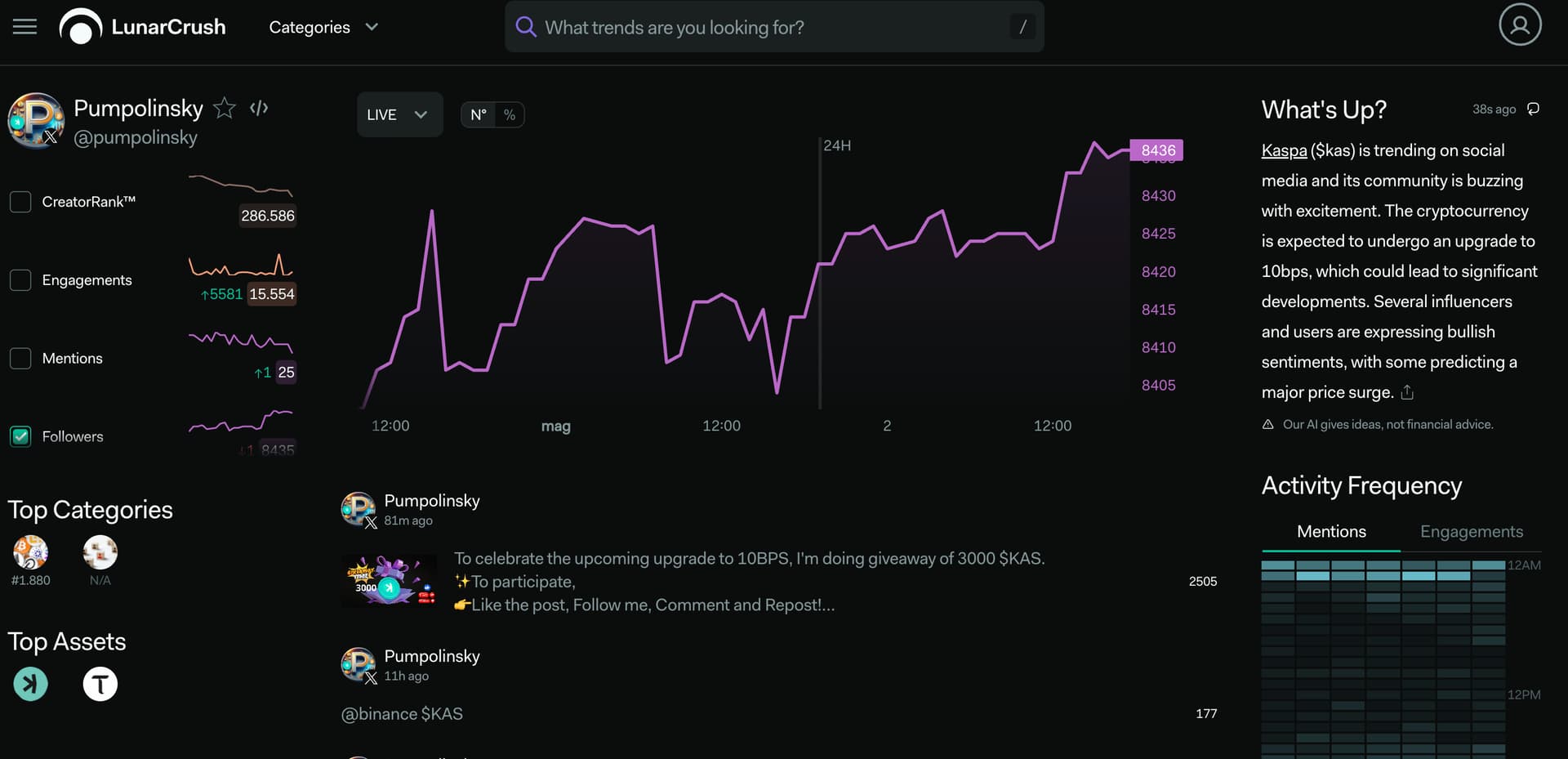
Task: Switch to the Engagements activity tab
Action: (x=1472, y=532)
